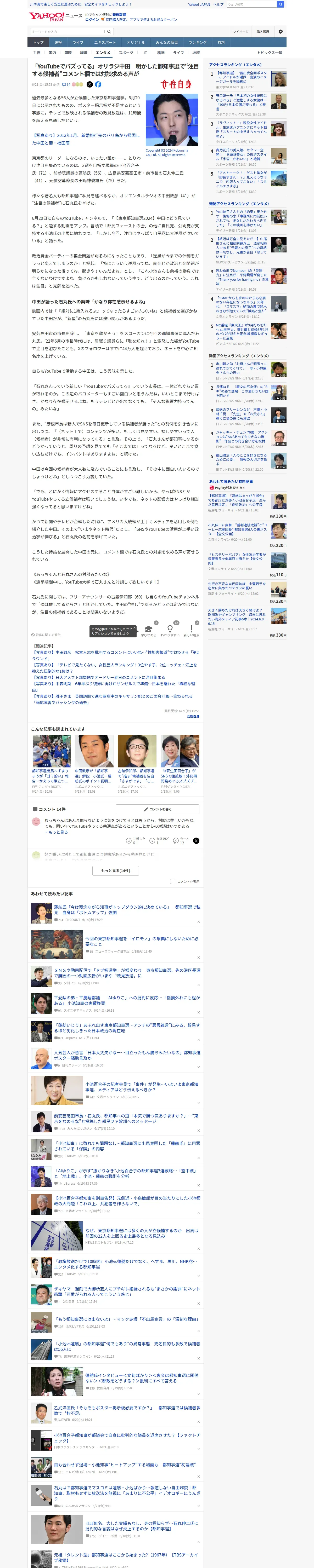Select ライブ tab in navigation
This screenshot has height=1568, width=314.
point(78,43)
